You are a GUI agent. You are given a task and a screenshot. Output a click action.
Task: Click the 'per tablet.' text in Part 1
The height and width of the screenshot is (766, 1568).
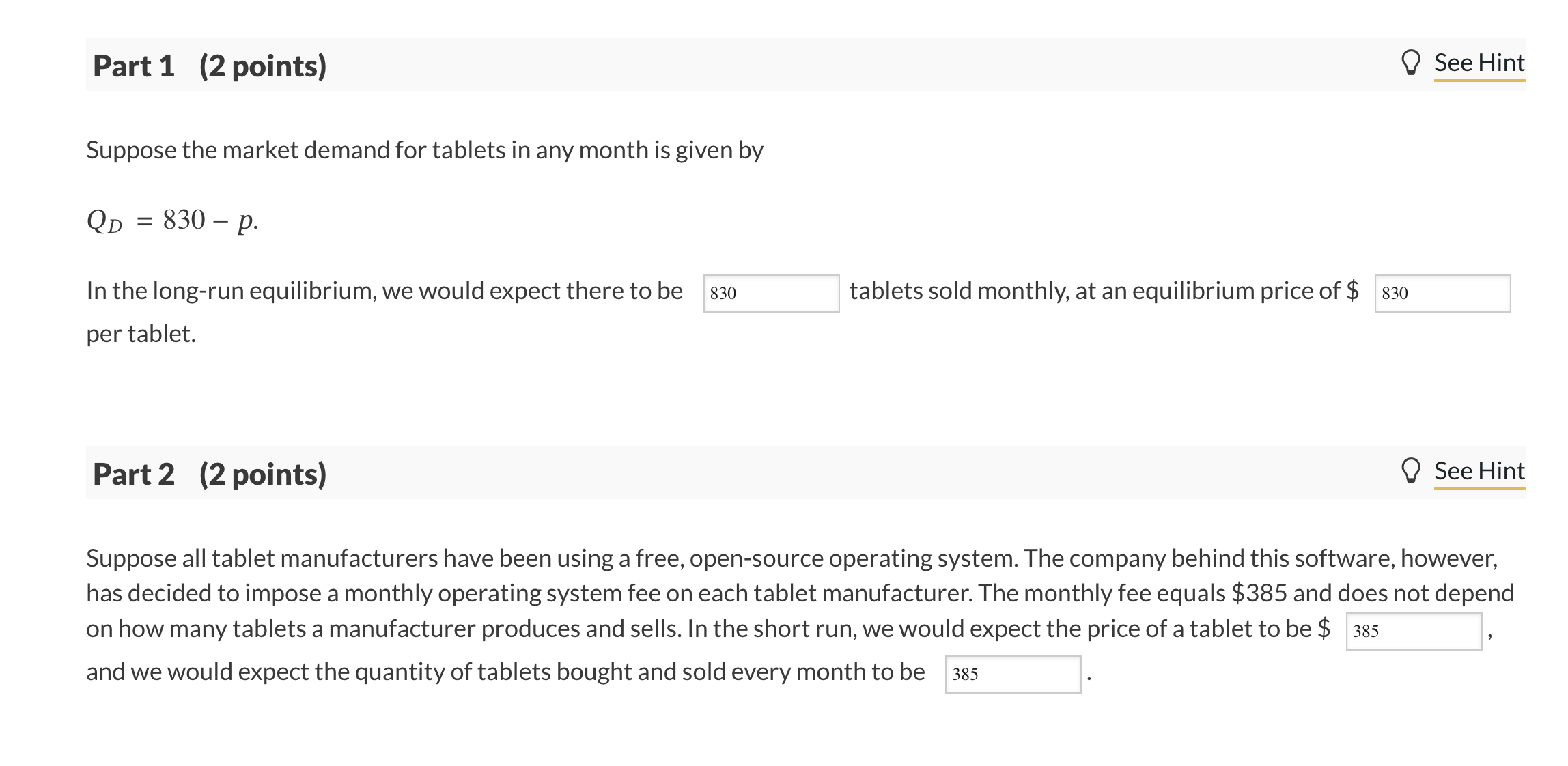141,334
